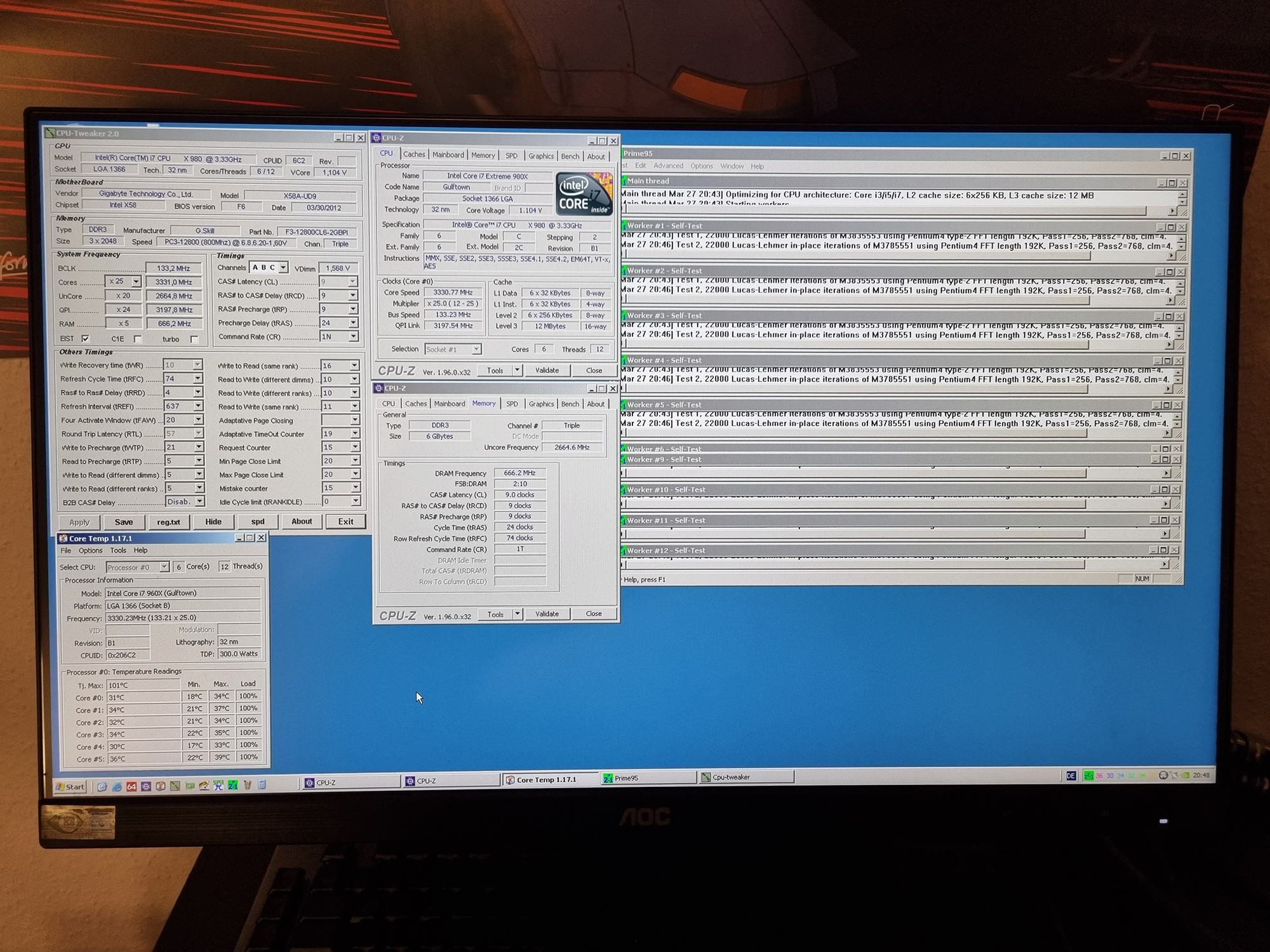Click Prime95 Main thread window icon
The height and width of the screenshot is (952, 1270).
click(x=624, y=181)
